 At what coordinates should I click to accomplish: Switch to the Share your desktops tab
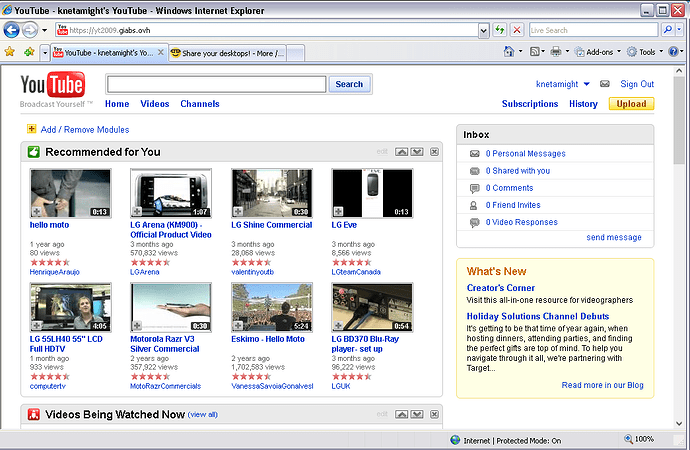pos(228,53)
